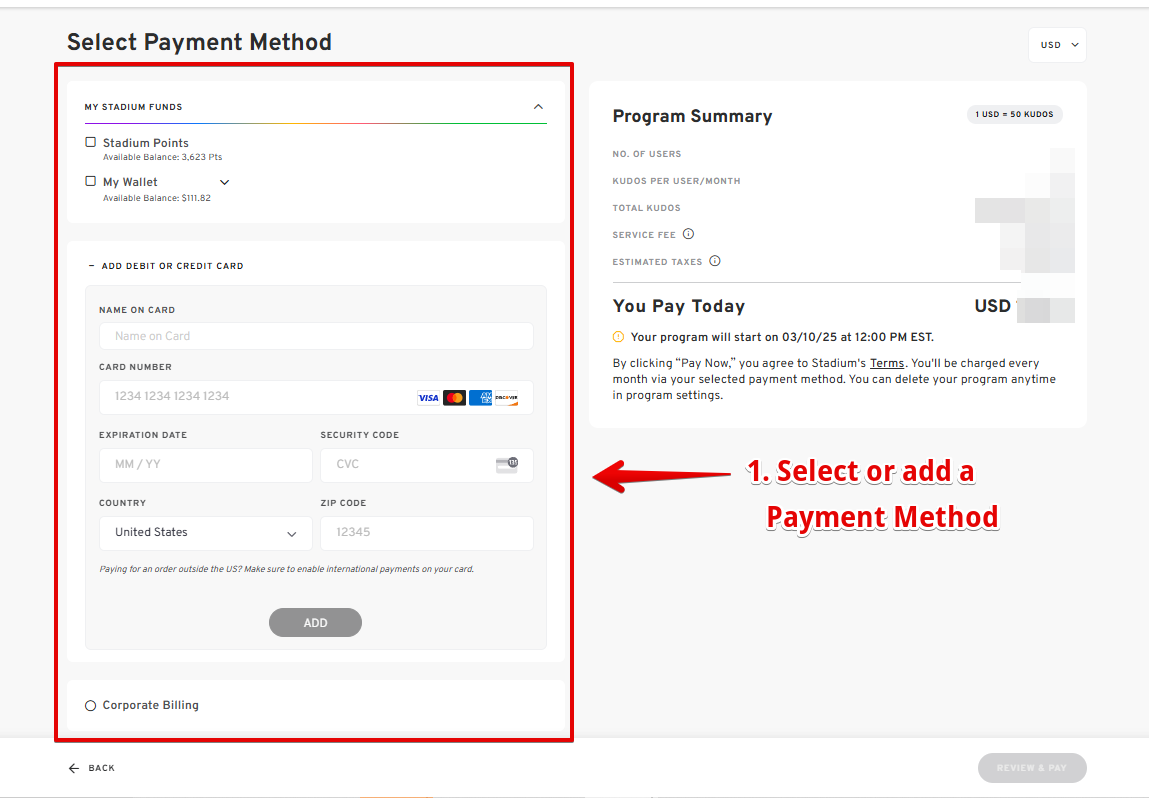Click the Visa card logo
The image size is (1149, 798).
click(x=428, y=398)
